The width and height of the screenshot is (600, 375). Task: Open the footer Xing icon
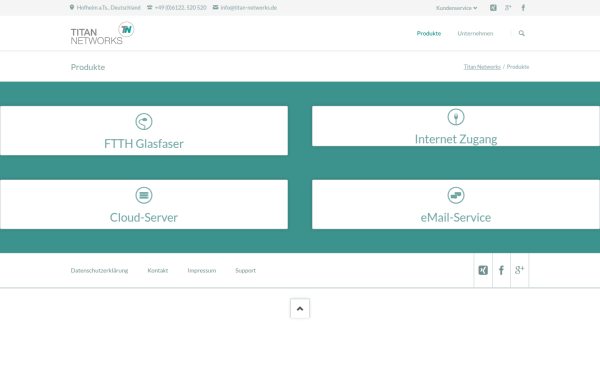point(483,270)
